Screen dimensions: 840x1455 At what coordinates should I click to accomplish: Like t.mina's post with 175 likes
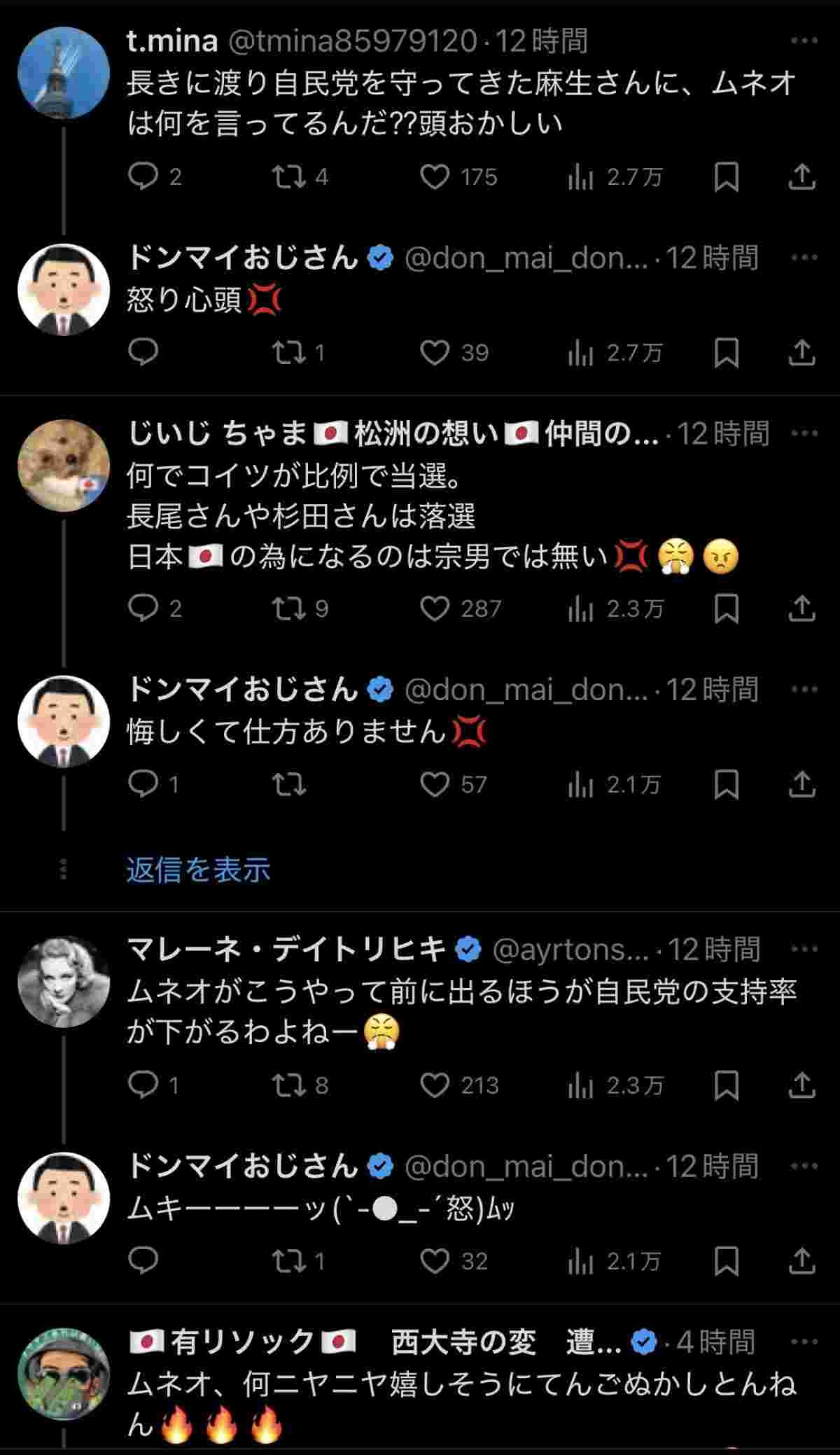click(435, 177)
